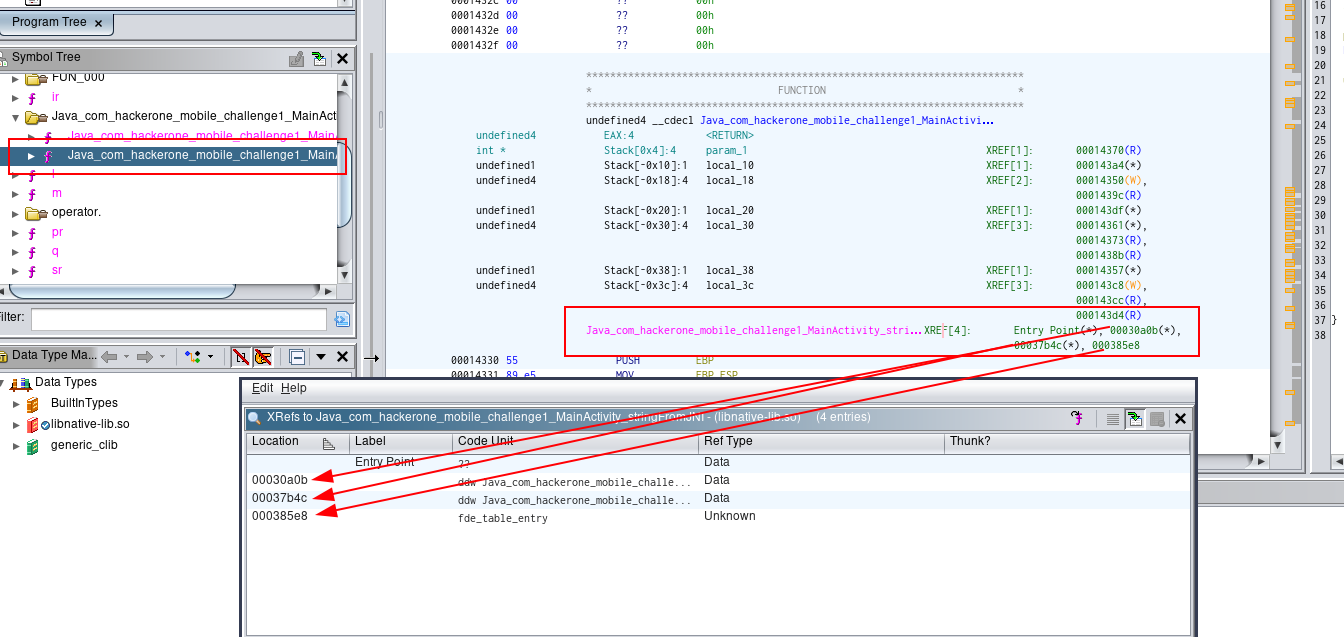Click the param_1 variable in listing
The image size is (1344, 637).
click(x=726, y=150)
